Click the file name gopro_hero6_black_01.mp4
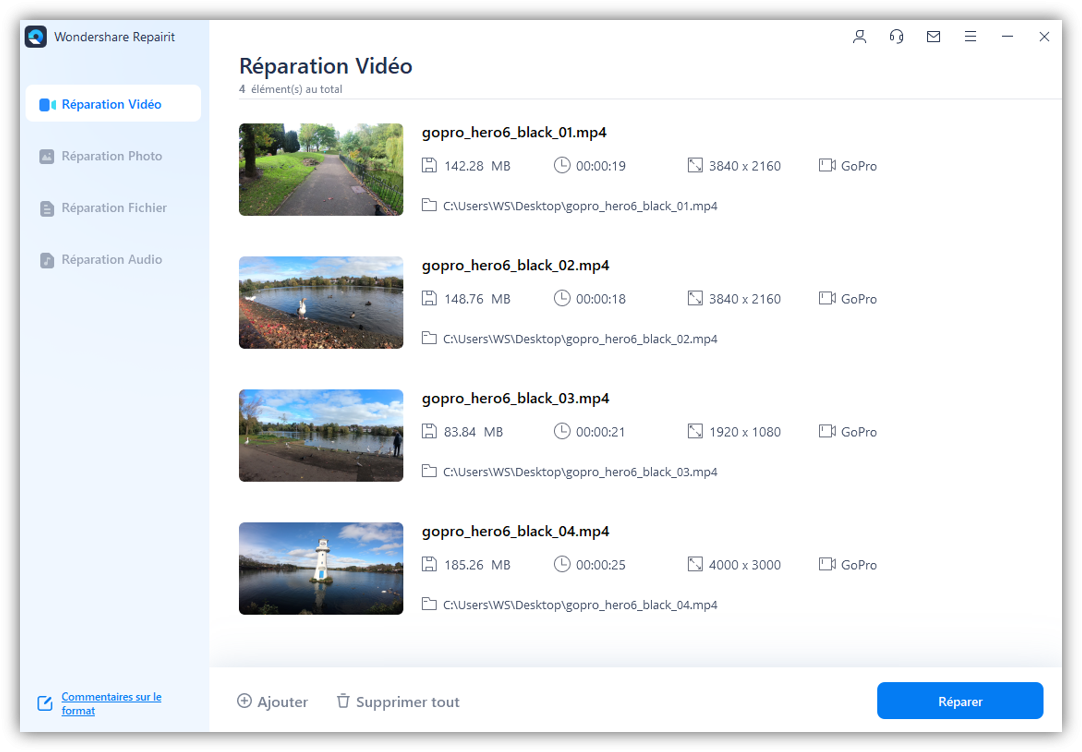The image size is (1082, 752). [x=514, y=132]
